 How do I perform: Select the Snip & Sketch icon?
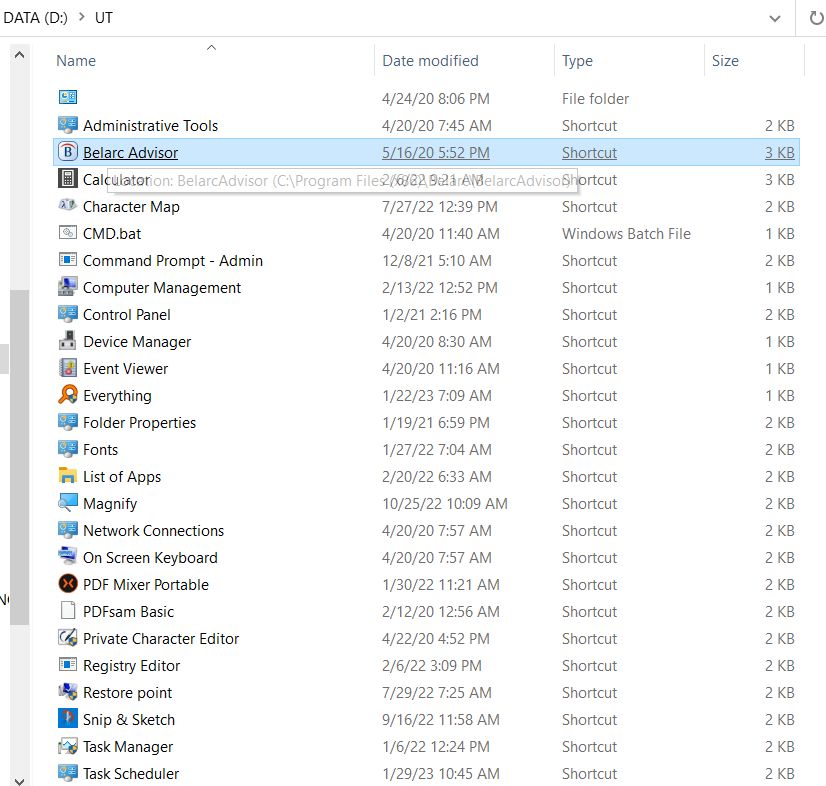click(x=67, y=719)
